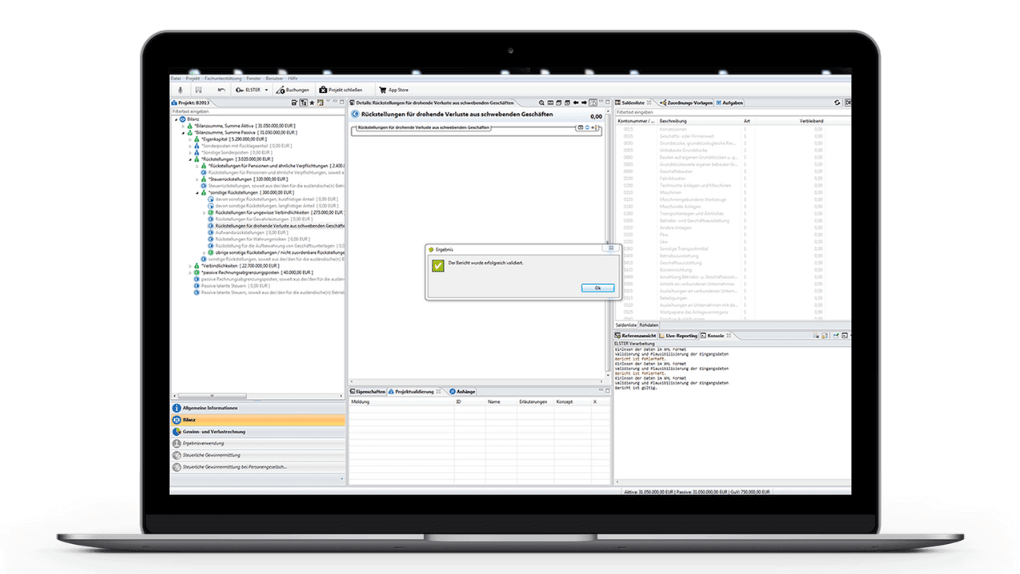Open the ELSTER dropdown arrow
This screenshot has height=574, width=1020.
(266, 90)
